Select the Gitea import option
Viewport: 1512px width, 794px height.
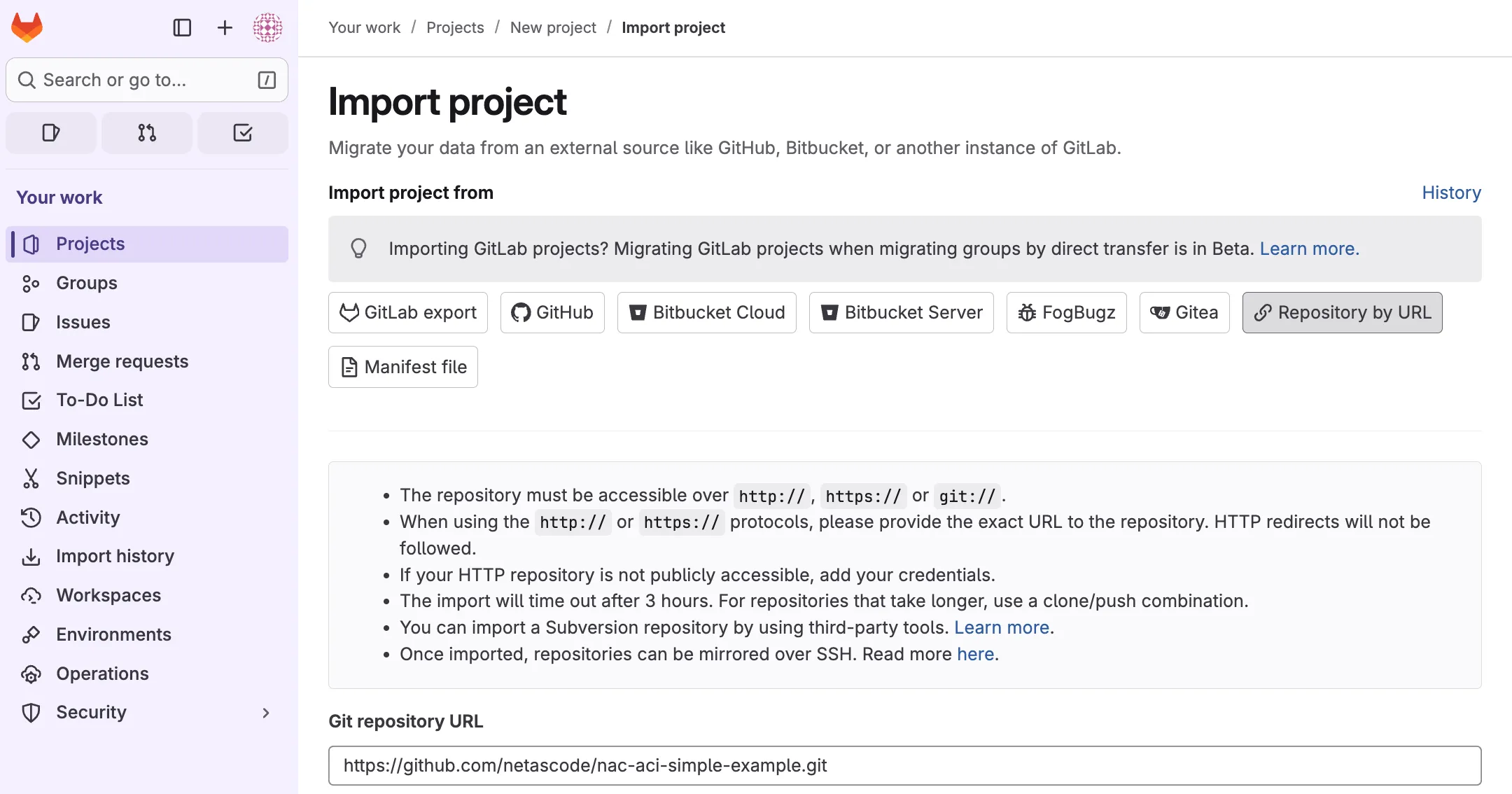pyautogui.click(x=1184, y=312)
